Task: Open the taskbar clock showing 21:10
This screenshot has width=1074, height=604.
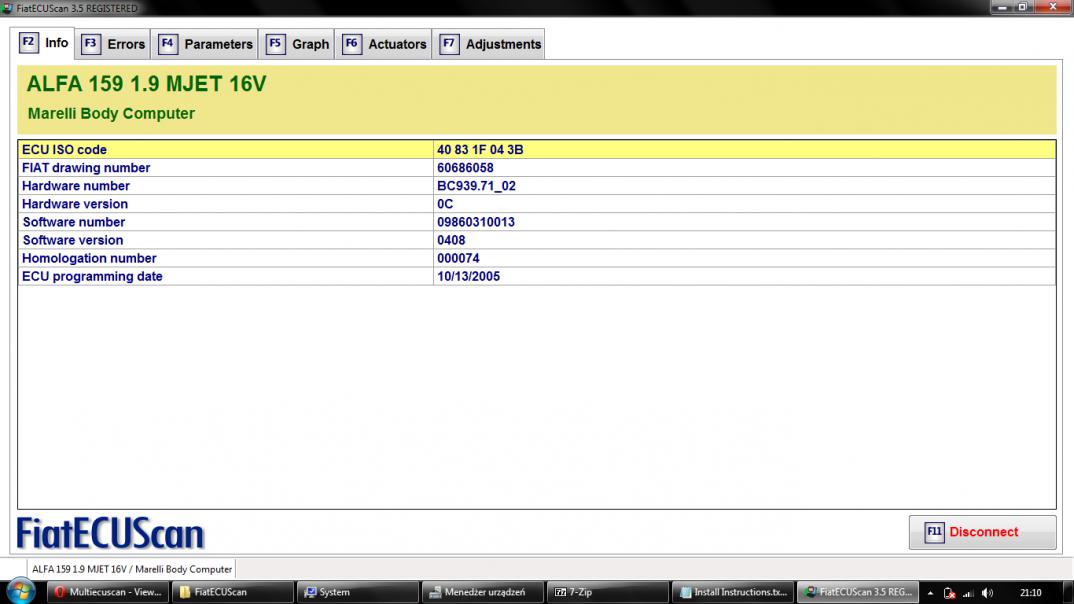Action: click(x=1030, y=593)
